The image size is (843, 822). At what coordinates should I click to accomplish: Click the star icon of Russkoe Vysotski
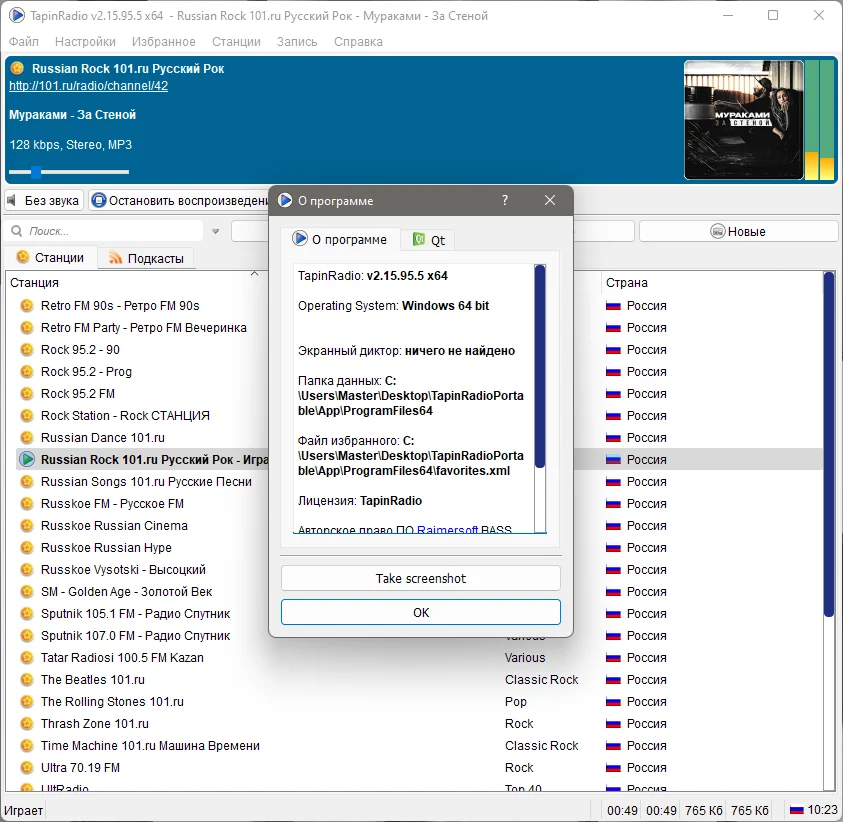[26, 570]
